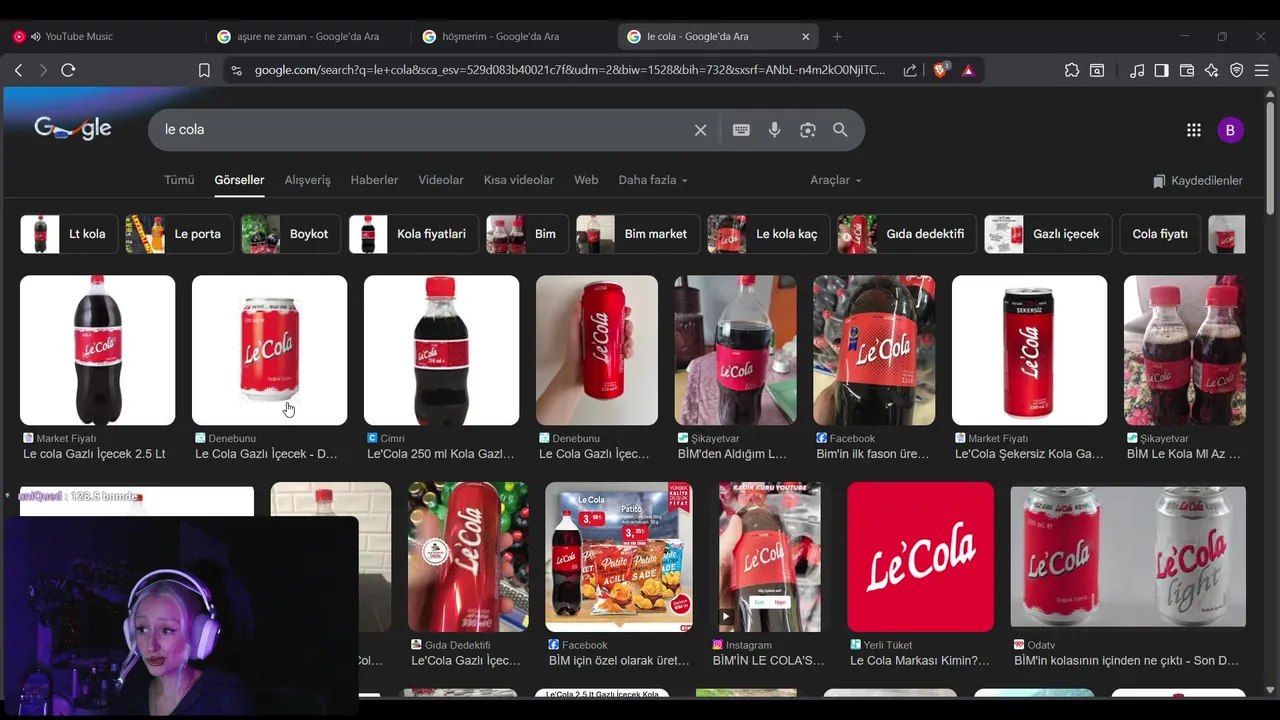The image size is (1280, 720).
Task: Click the Brave Shields lion icon
Action: [940, 70]
